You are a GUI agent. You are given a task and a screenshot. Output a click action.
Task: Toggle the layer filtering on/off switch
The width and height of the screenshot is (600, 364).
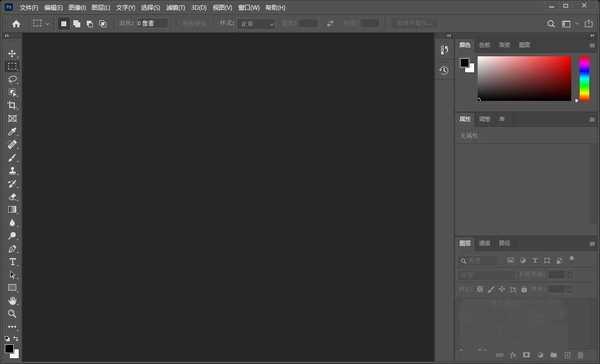pyautogui.click(x=572, y=259)
